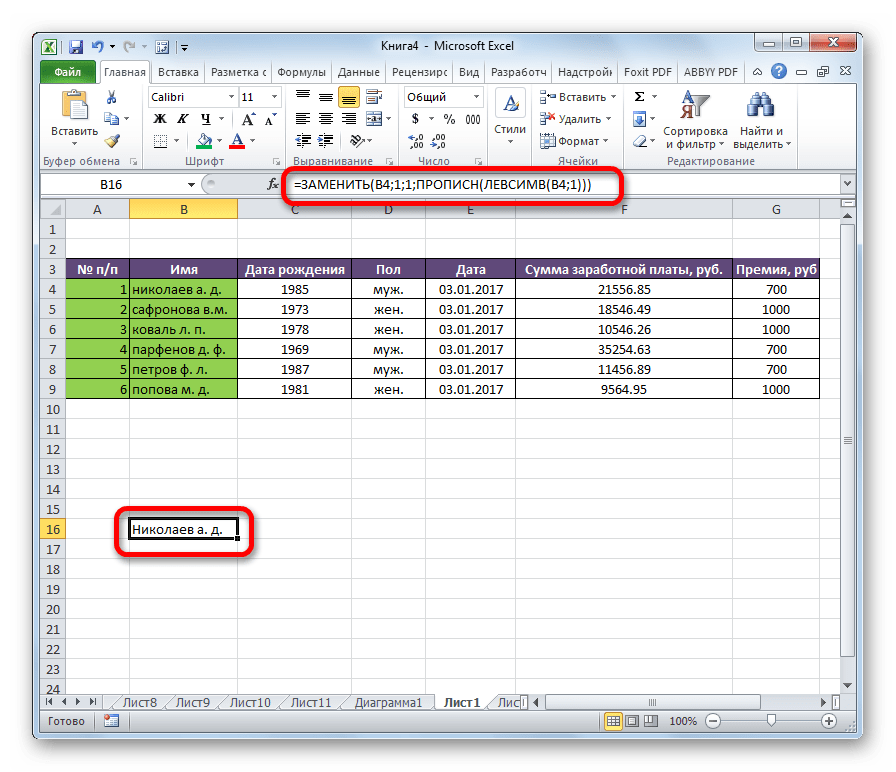Image resolution: width=896 pixels, height=772 pixels.
Task: Switch to Page Layout view in status bar
Action: (x=630, y=721)
